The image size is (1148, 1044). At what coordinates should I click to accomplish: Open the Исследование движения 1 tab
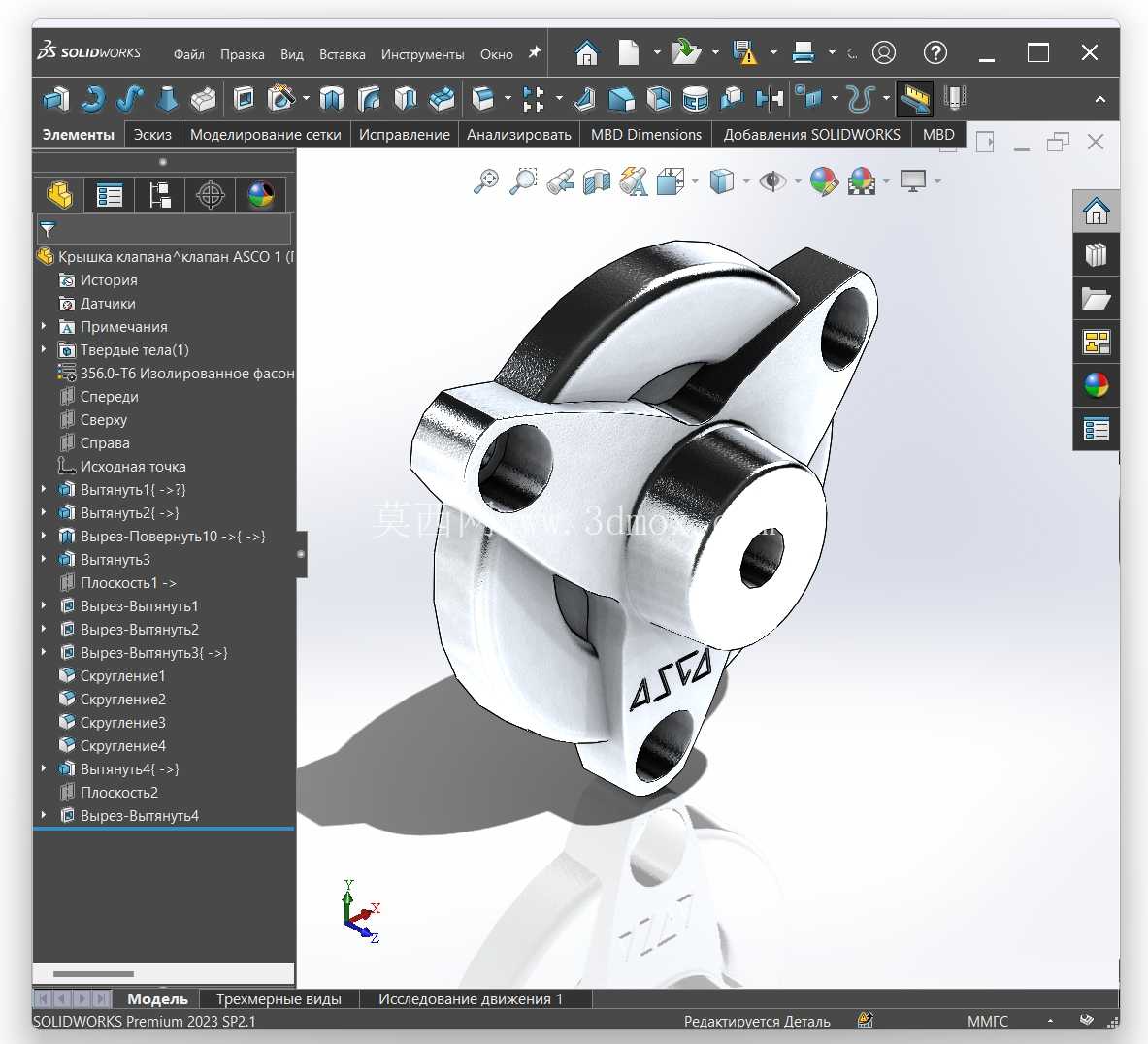tap(470, 998)
